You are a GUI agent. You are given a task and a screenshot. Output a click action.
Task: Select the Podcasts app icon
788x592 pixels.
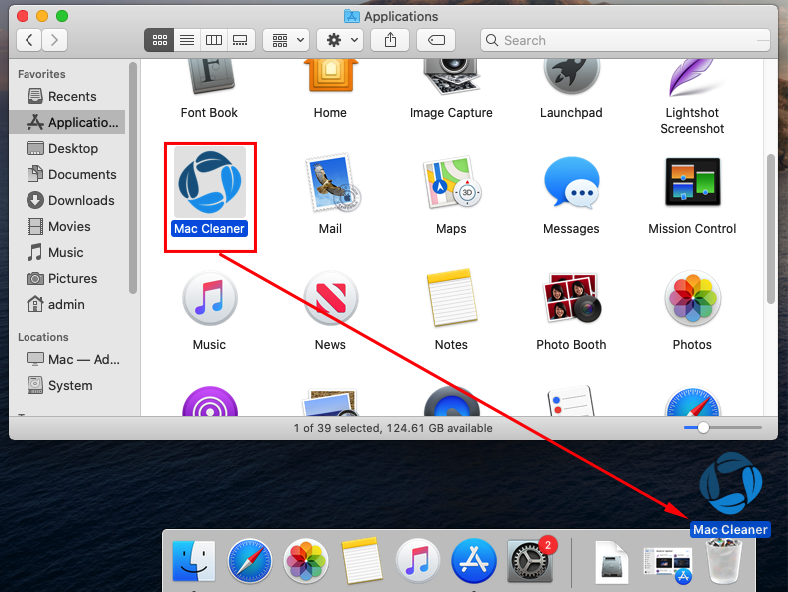(x=210, y=401)
